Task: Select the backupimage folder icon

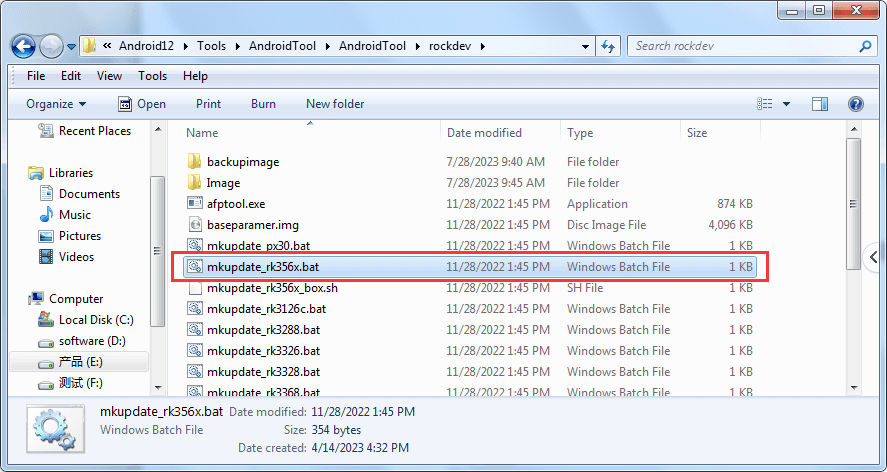Action: (x=195, y=162)
